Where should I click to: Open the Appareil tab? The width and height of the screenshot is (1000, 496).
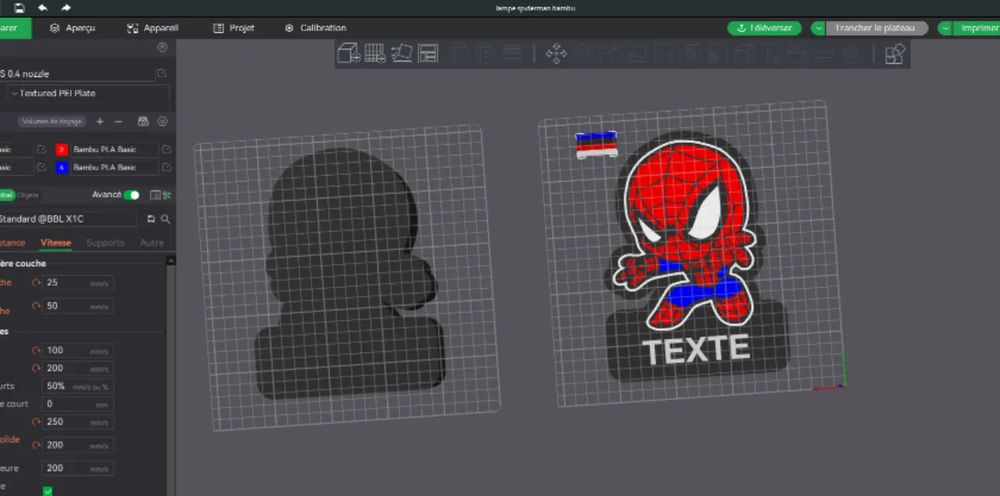pyautogui.click(x=153, y=28)
